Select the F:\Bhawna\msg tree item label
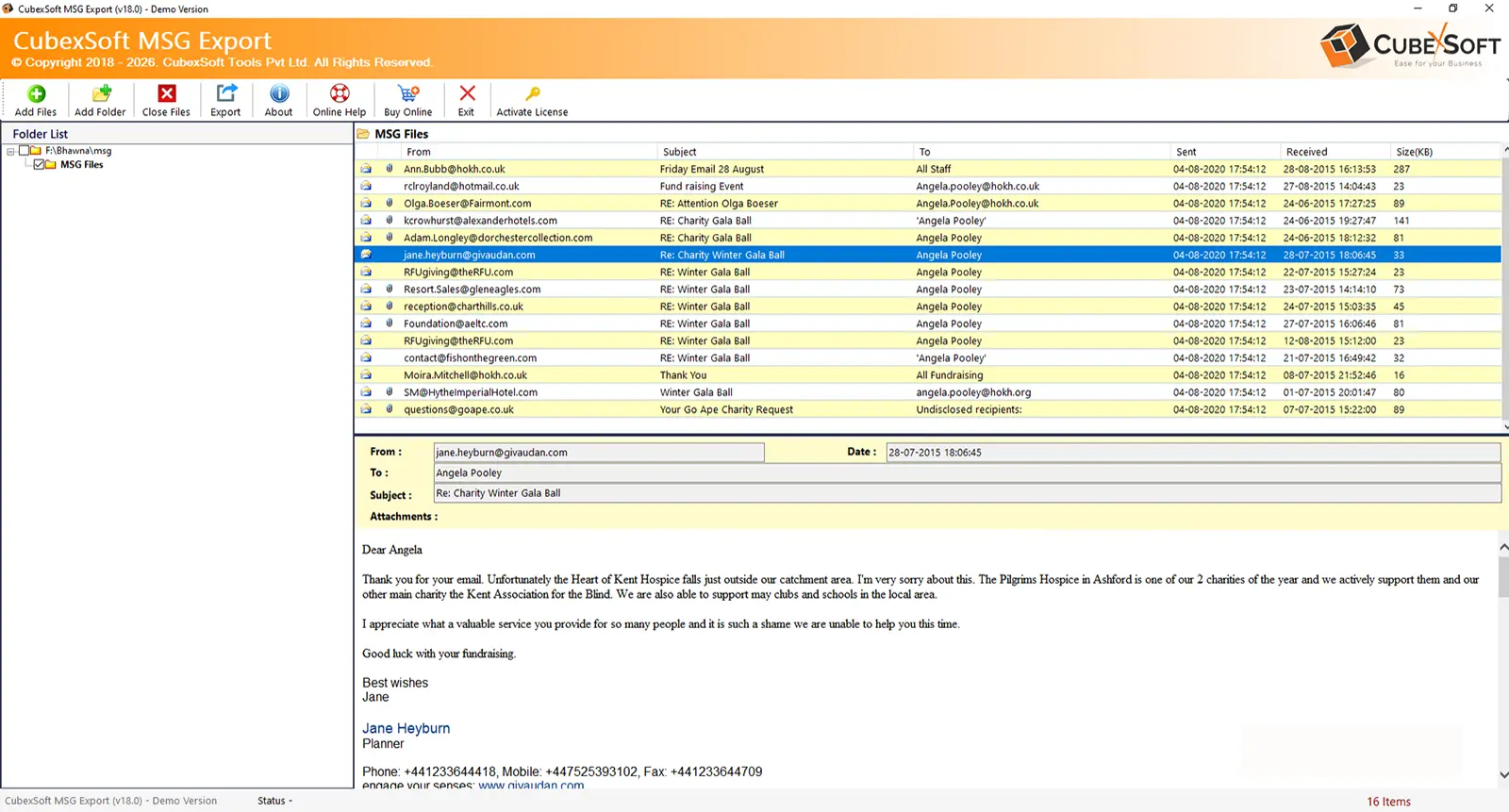The image size is (1509, 812). [78, 150]
